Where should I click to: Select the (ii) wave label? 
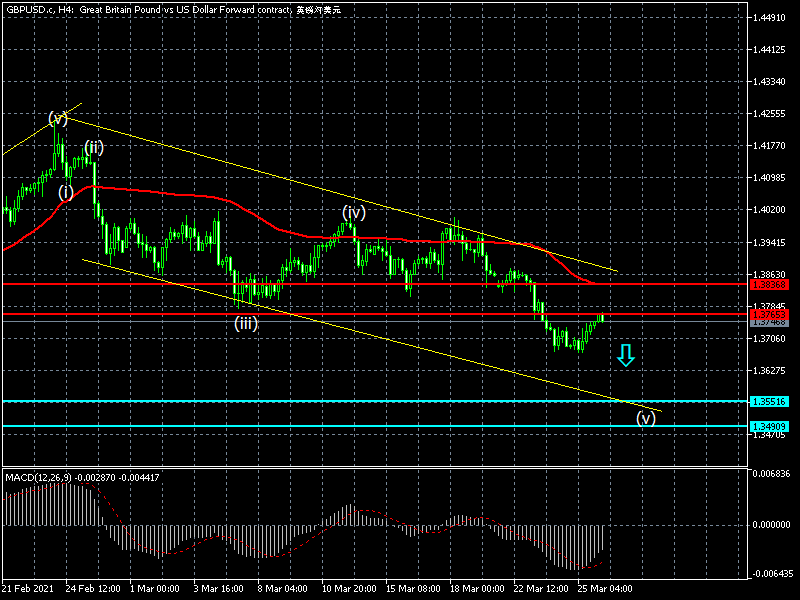[x=94, y=148]
